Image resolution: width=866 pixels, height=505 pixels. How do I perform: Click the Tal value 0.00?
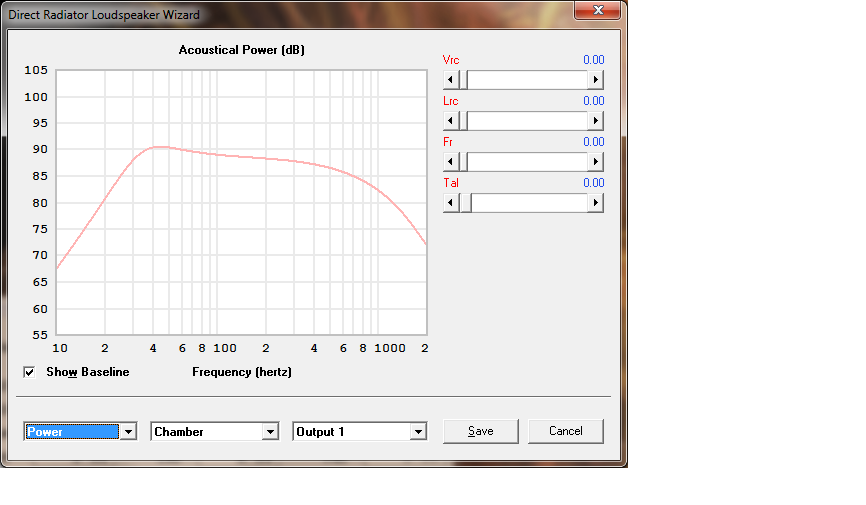594,182
